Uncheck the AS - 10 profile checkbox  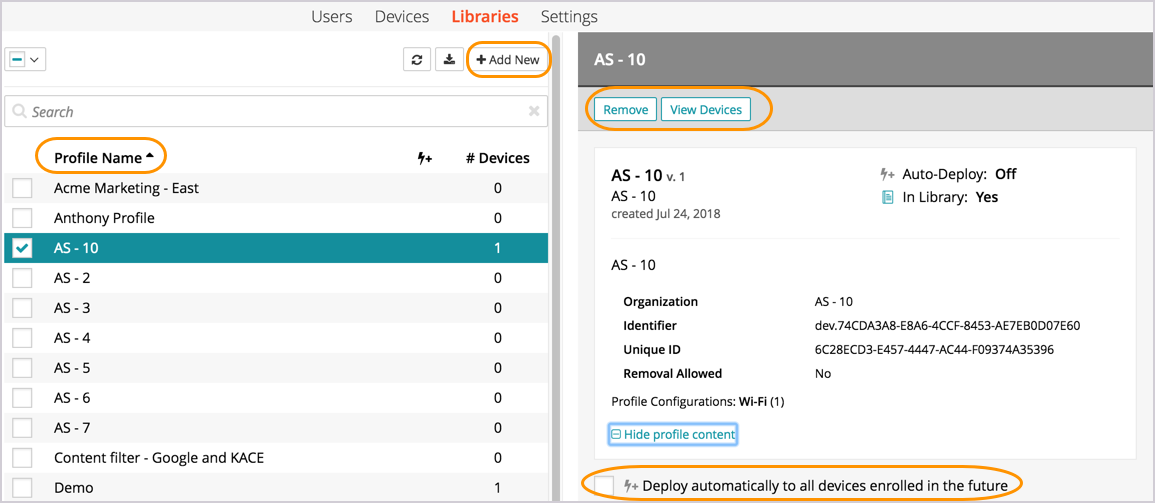click(x=22, y=248)
